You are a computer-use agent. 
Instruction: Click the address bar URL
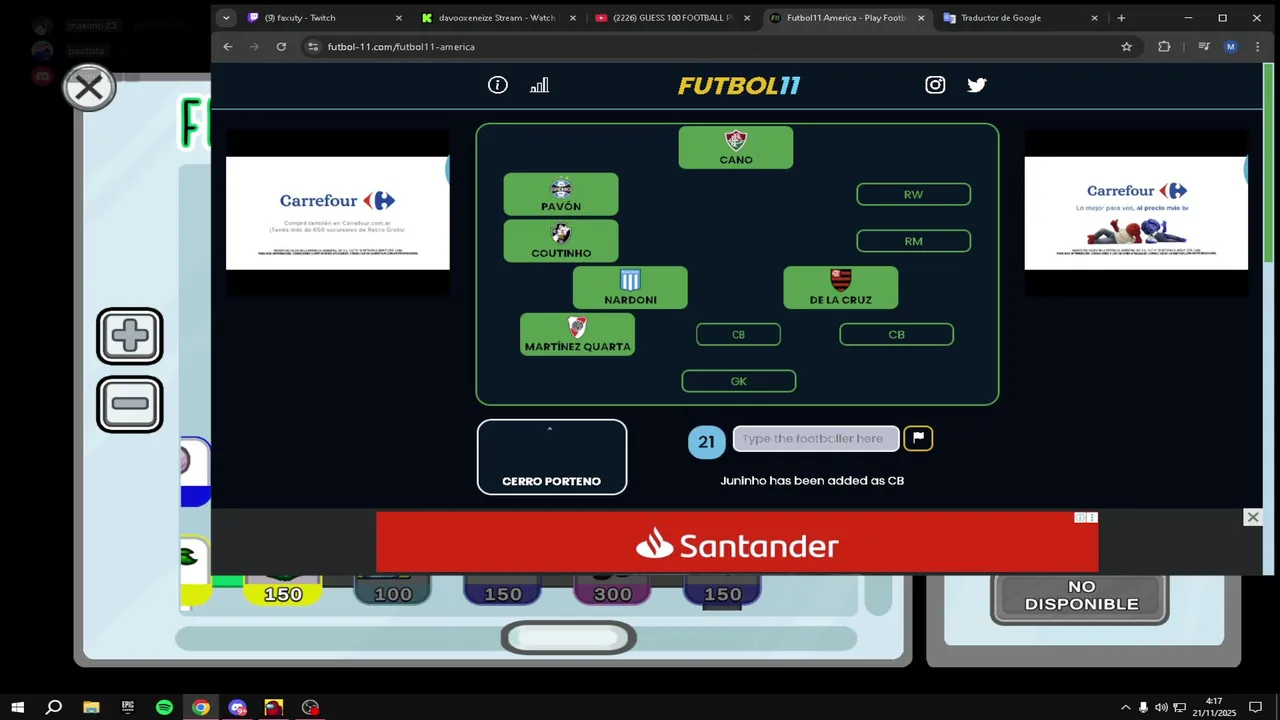401,47
